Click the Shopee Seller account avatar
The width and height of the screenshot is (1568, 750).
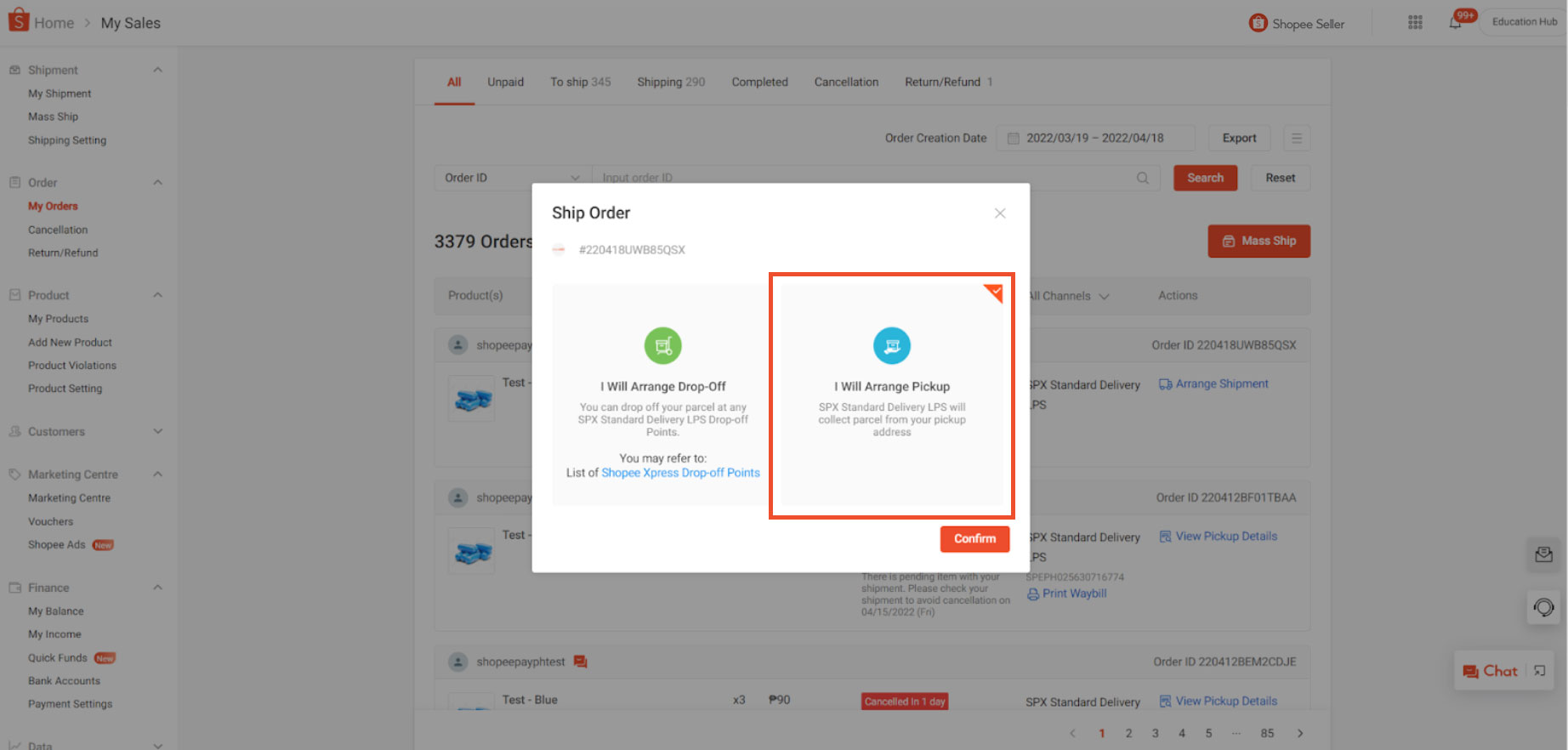1258,23
